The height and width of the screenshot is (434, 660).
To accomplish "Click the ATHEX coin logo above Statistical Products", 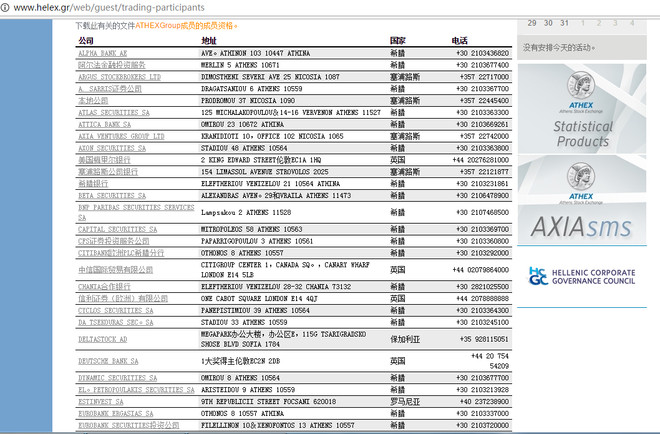I will click(x=581, y=85).
